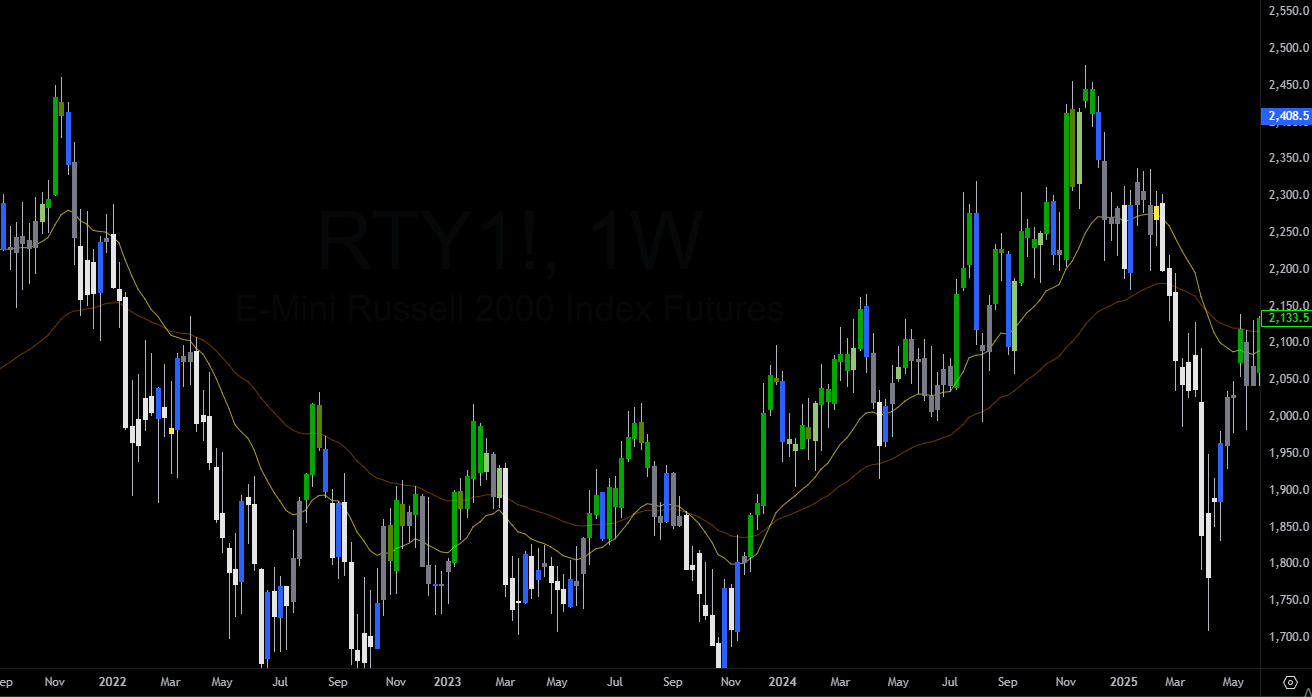
Task: Click the 2,300.0 price axis label
Action: 1288,195
